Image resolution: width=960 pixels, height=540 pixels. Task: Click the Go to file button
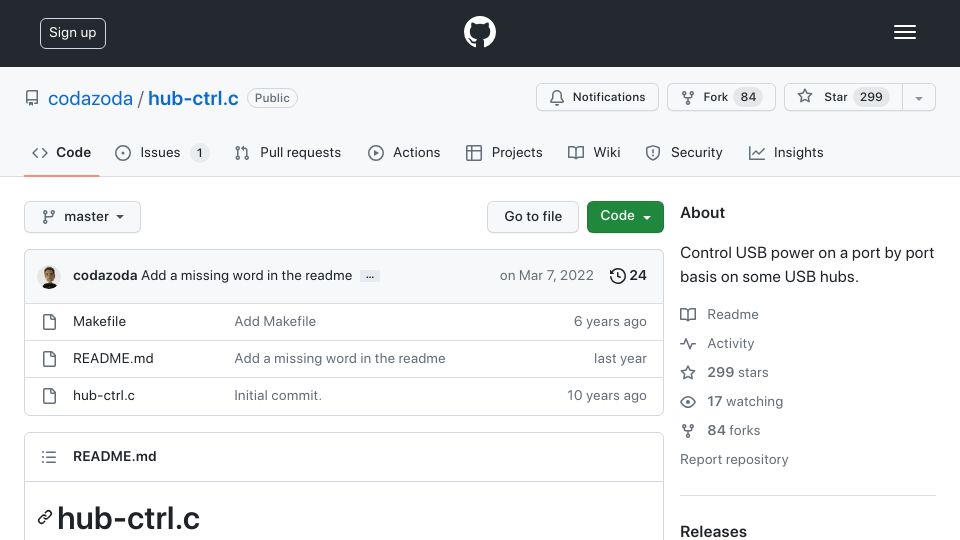click(533, 217)
